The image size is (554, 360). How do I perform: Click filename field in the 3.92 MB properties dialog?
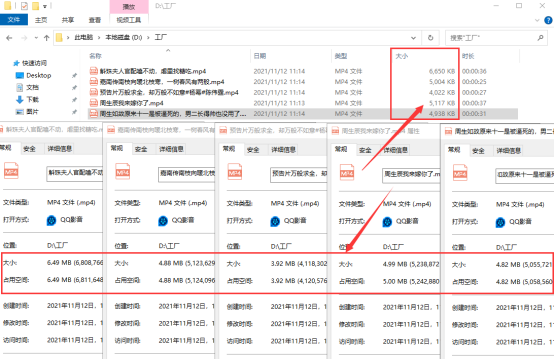tap(299, 175)
